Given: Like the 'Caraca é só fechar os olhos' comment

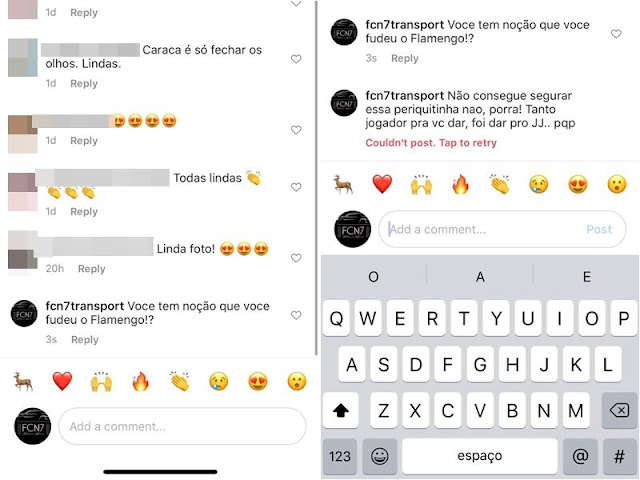Looking at the screenshot, I should 296,59.
